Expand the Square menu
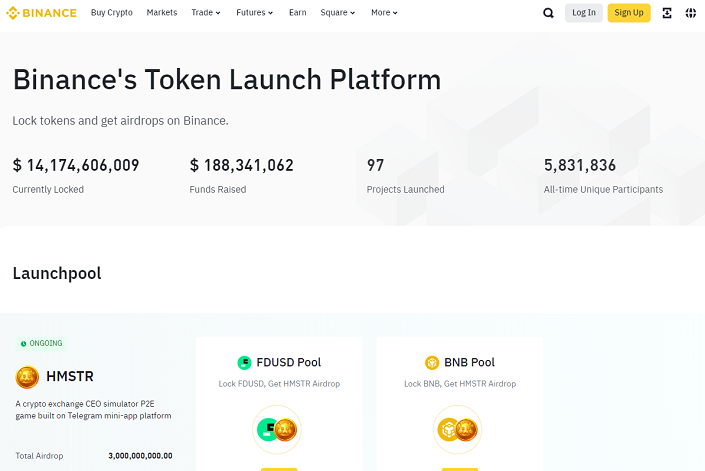705x471 pixels. (x=338, y=13)
